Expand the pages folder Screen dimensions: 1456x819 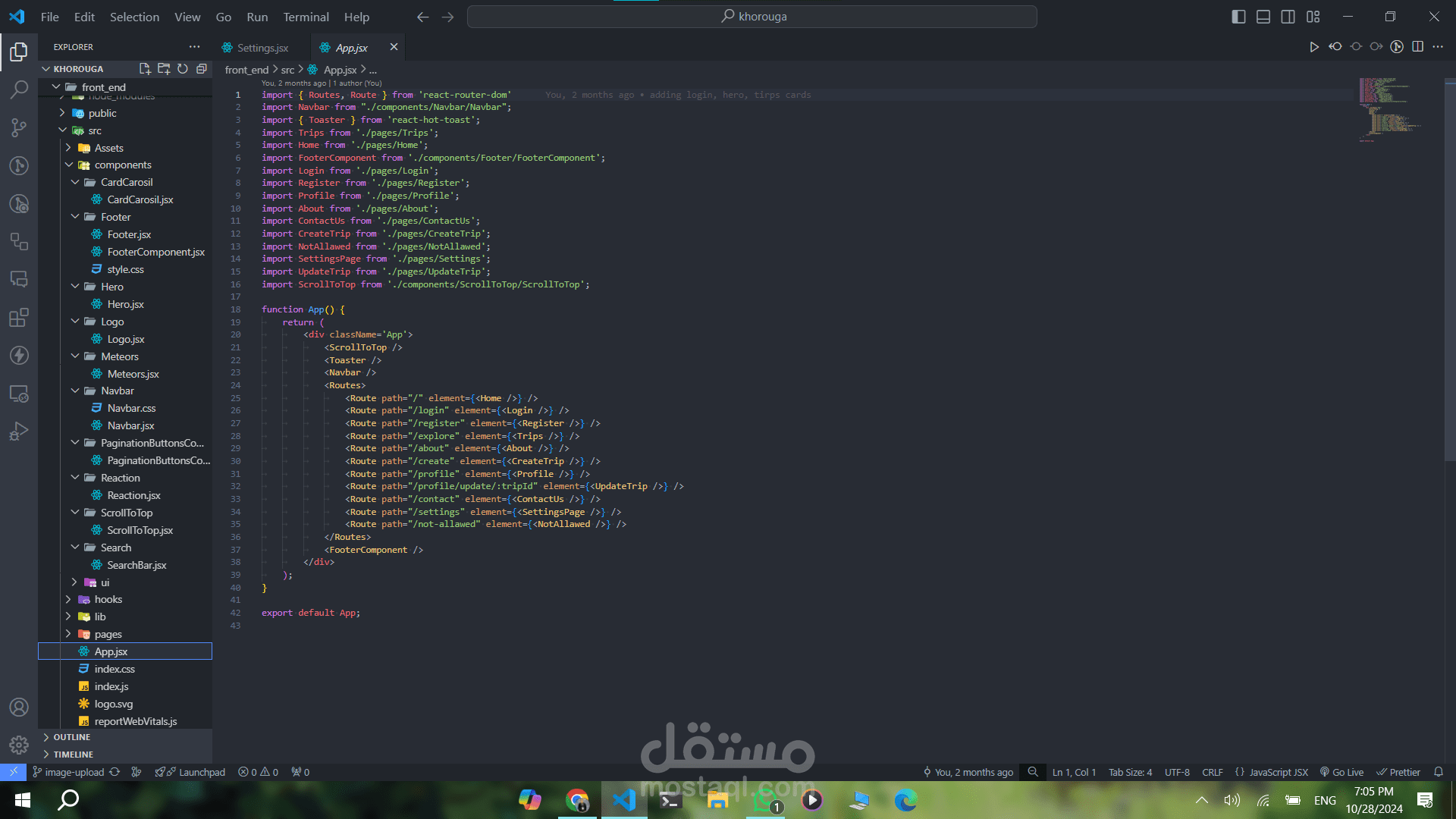108,634
